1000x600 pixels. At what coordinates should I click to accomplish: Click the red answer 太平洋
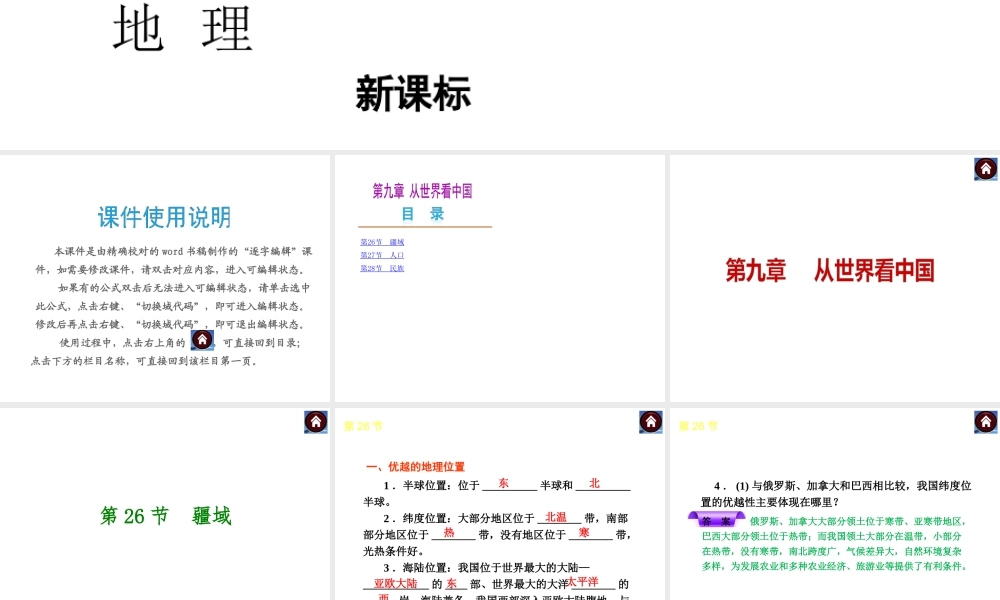click(x=583, y=582)
